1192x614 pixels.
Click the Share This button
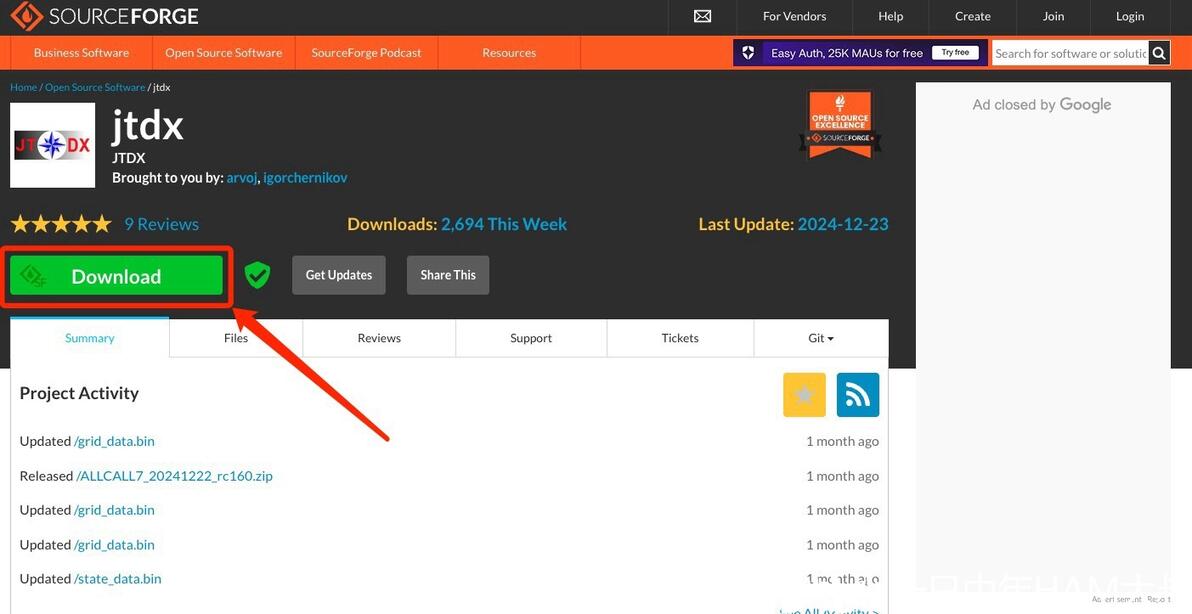point(448,275)
